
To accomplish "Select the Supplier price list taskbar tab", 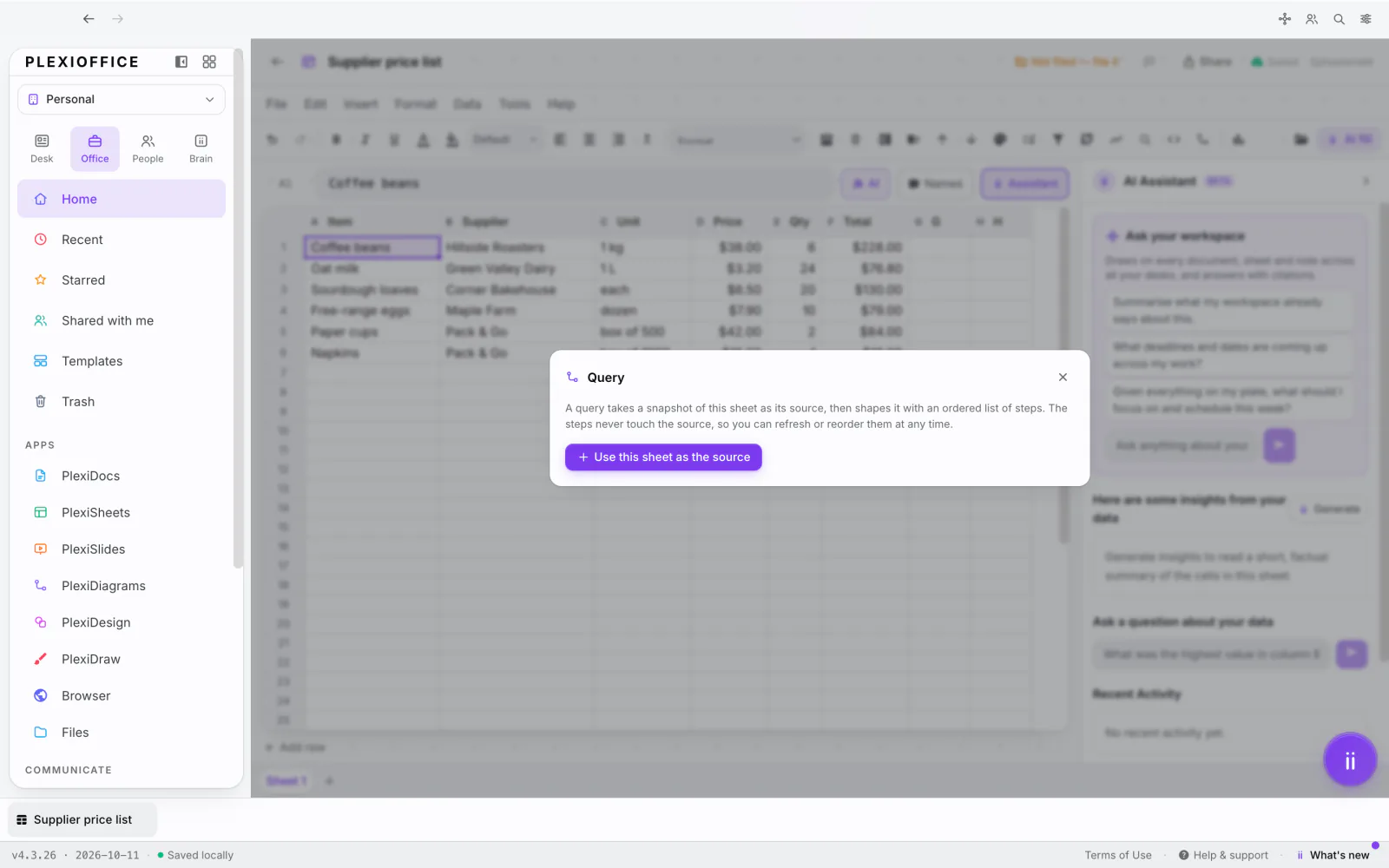I will tap(82, 819).
